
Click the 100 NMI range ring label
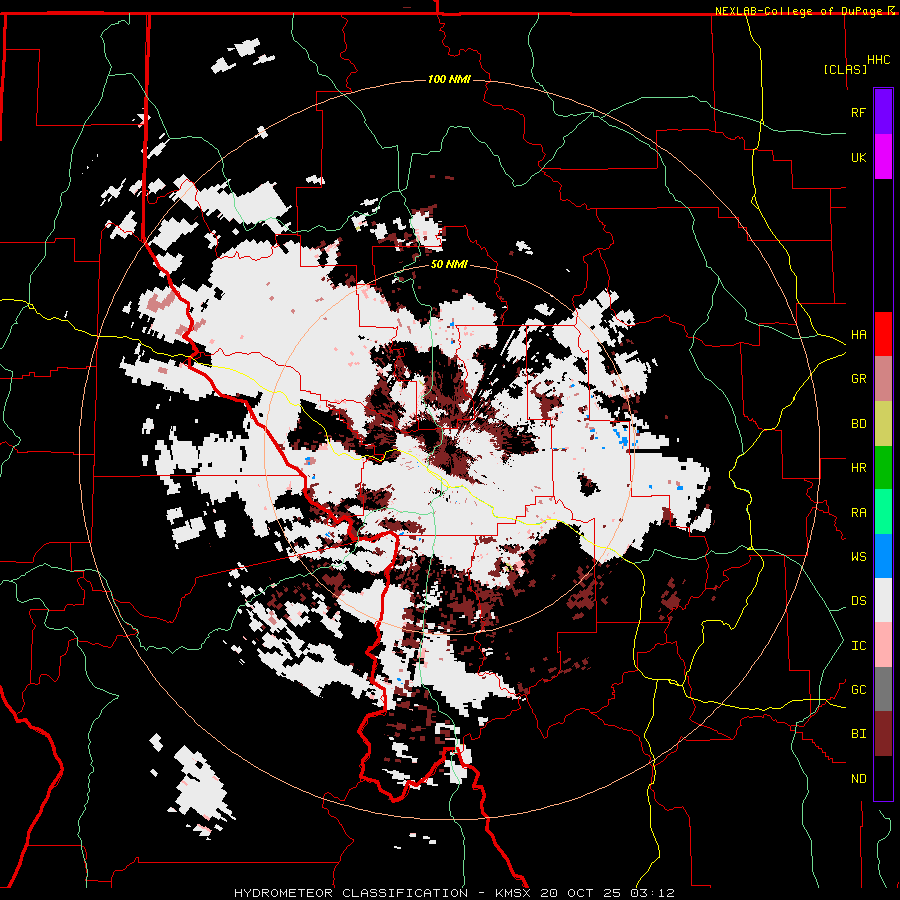pyautogui.click(x=449, y=79)
